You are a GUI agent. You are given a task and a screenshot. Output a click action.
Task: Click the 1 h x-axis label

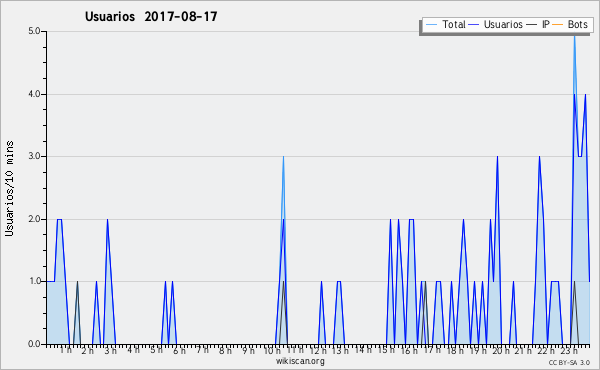click(65, 350)
